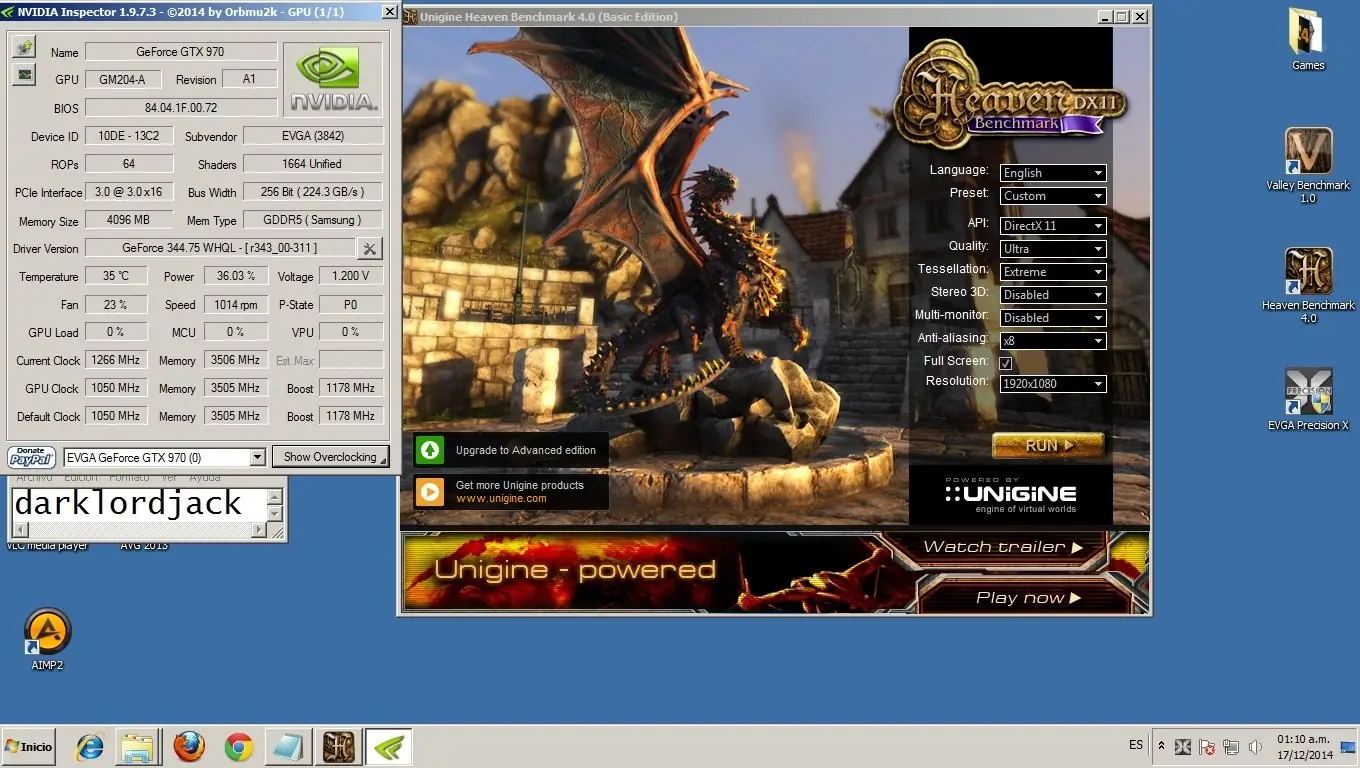This screenshot has height=768, width=1360.
Task: Click the Name field showing GeForce GTX 970
Action: point(181,52)
